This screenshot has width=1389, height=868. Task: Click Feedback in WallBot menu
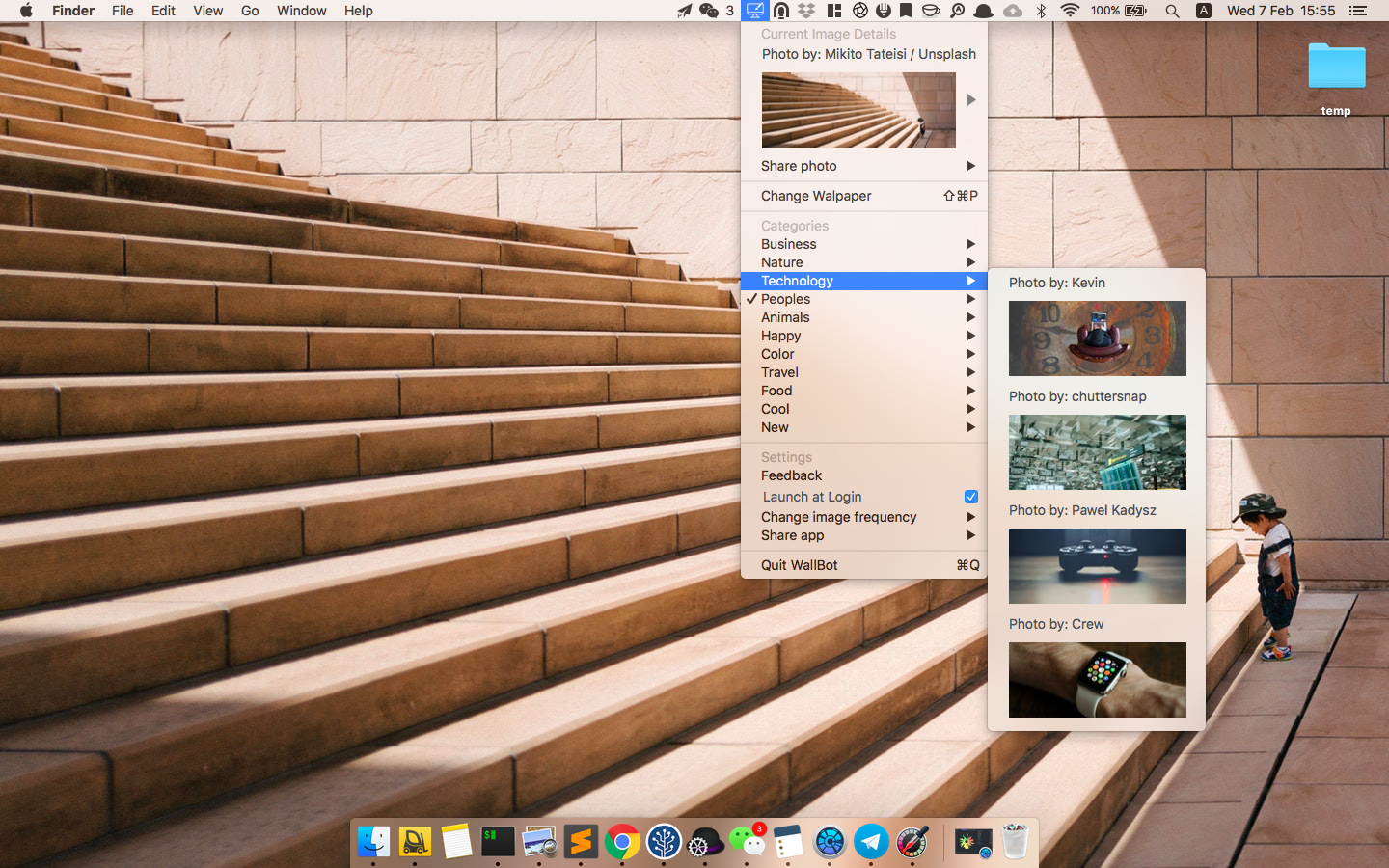coord(864,475)
